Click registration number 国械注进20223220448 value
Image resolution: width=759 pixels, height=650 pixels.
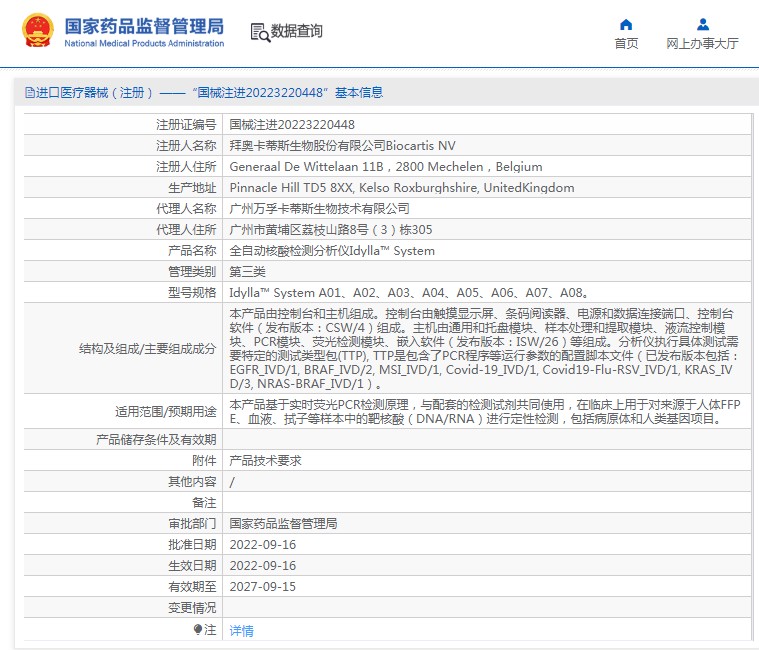point(292,125)
